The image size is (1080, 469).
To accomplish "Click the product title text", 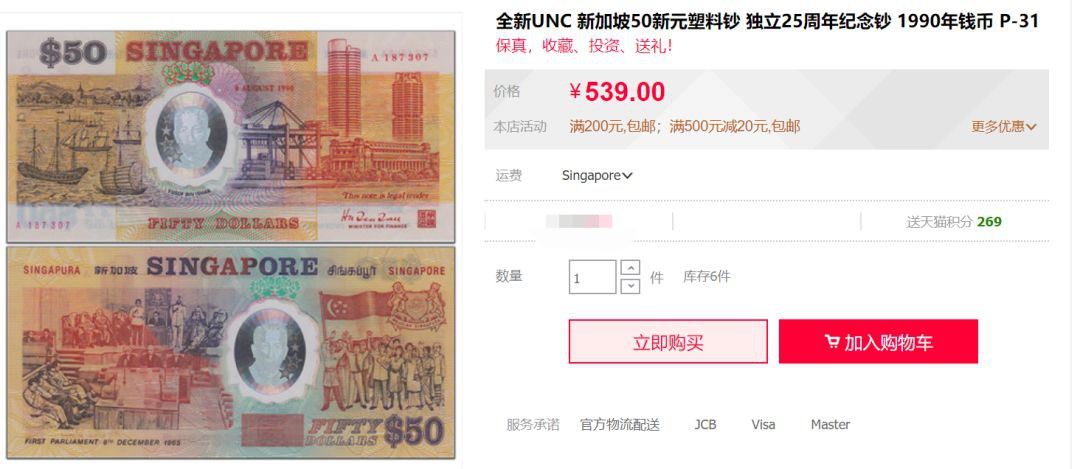I will click(767, 21).
